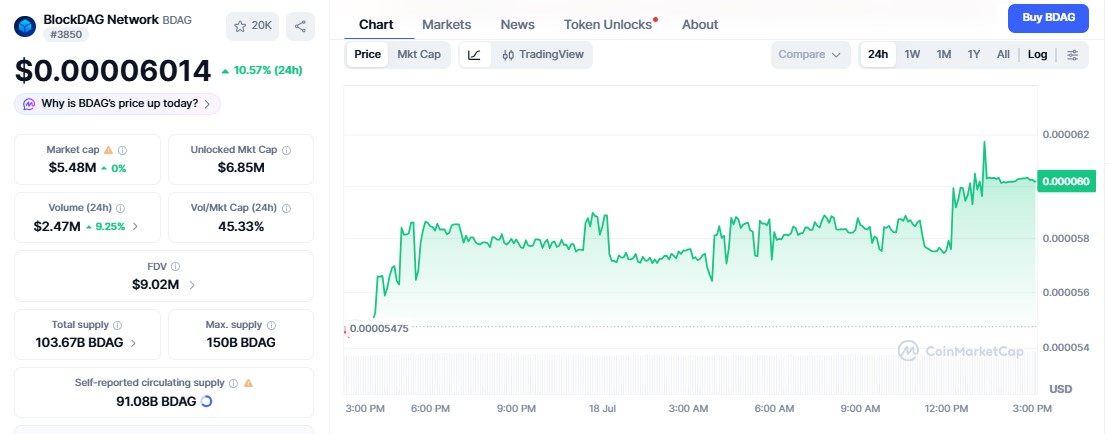Open the Compare dropdown
1109x434 pixels.
click(811, 54)
